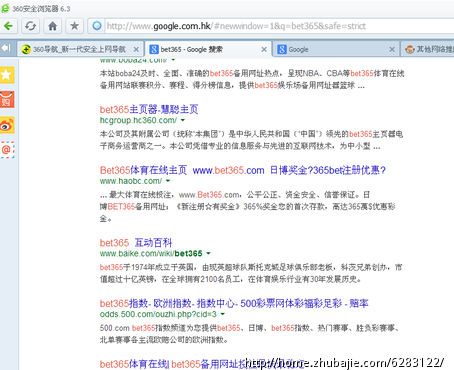
Task: Collapse the sidebar with the arrow icon
Action: [6, 48]
